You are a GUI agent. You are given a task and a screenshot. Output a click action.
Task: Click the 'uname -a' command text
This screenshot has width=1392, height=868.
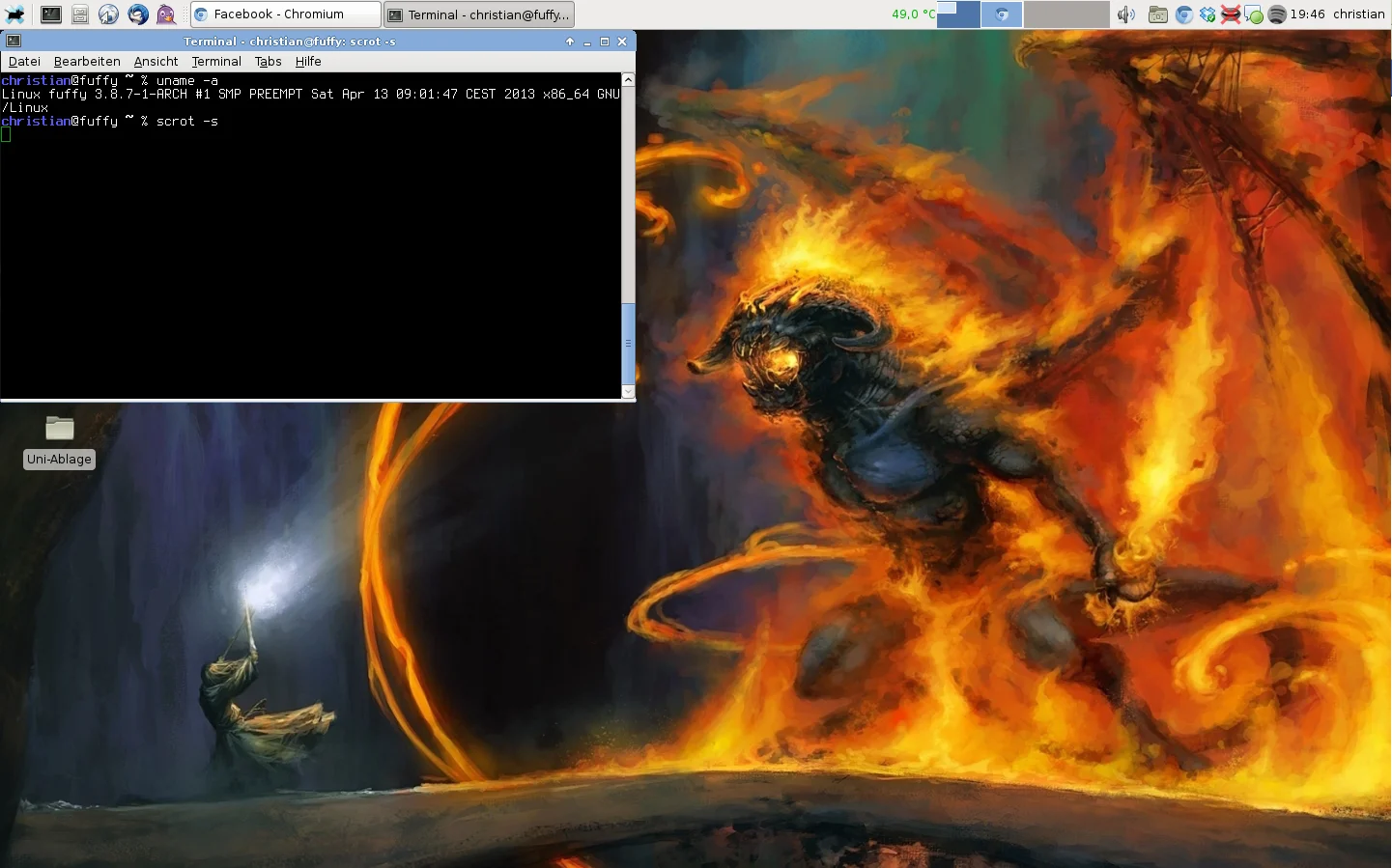[187, 80]
